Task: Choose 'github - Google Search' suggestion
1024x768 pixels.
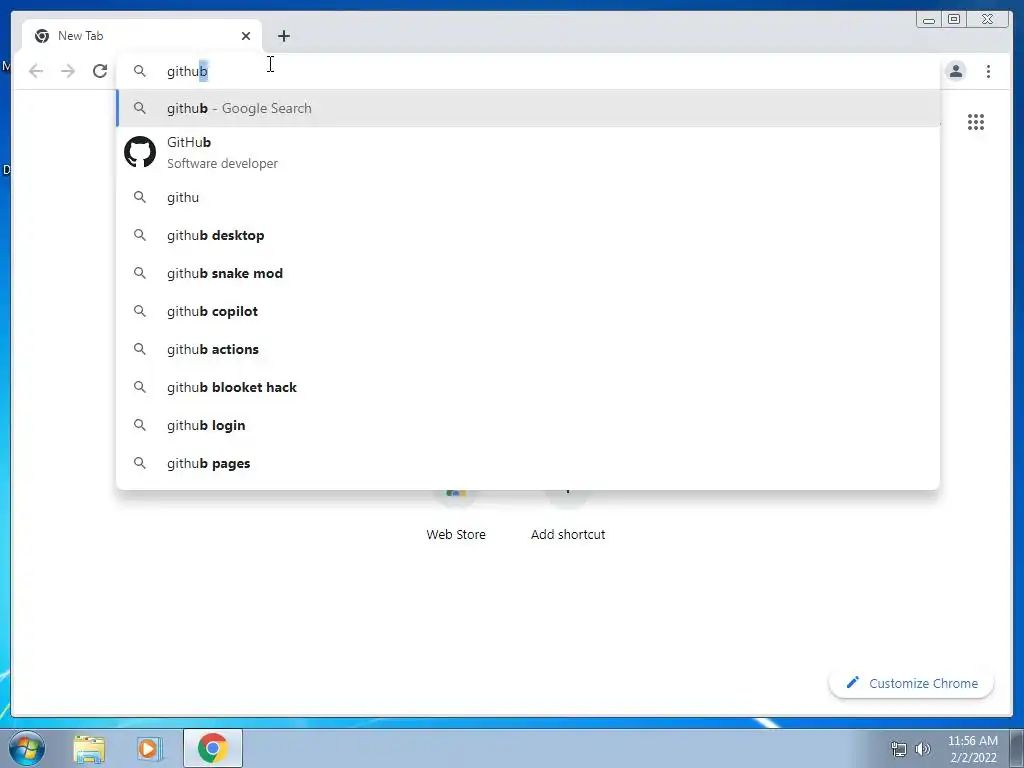Action: tap(528, 108)
